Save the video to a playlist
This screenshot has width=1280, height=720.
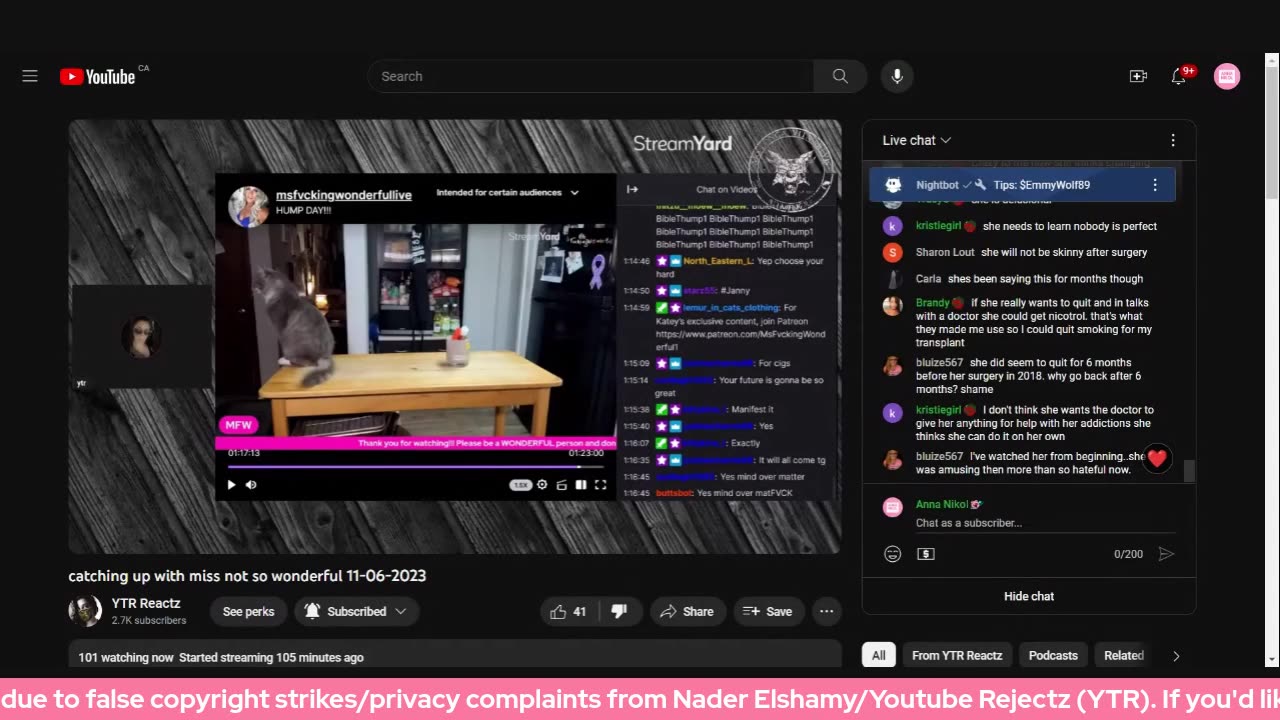tap(768, 611)
